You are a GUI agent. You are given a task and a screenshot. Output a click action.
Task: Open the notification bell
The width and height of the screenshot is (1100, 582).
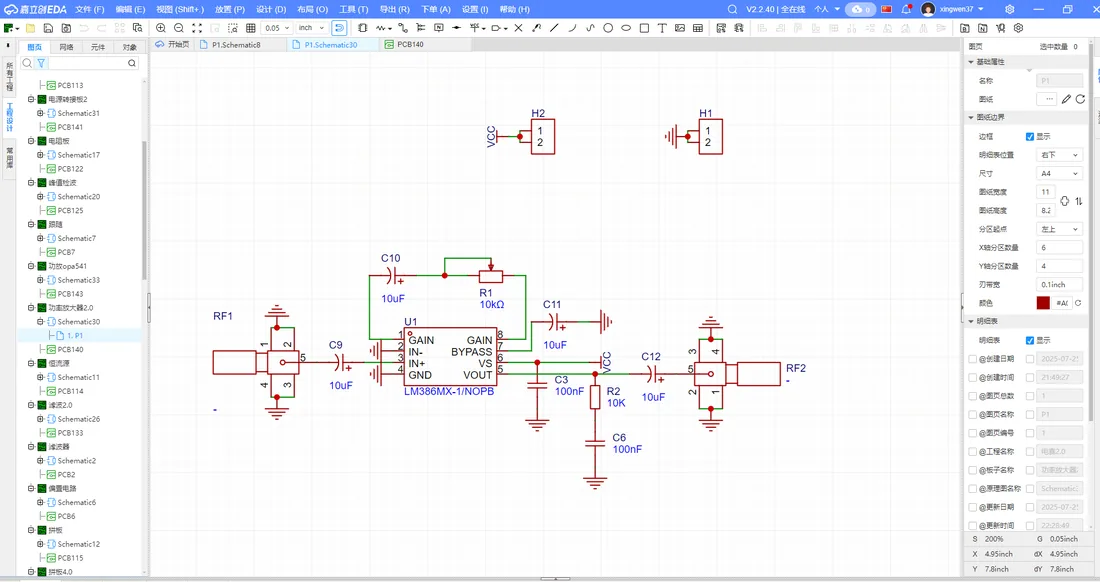[x=906, y=9]
